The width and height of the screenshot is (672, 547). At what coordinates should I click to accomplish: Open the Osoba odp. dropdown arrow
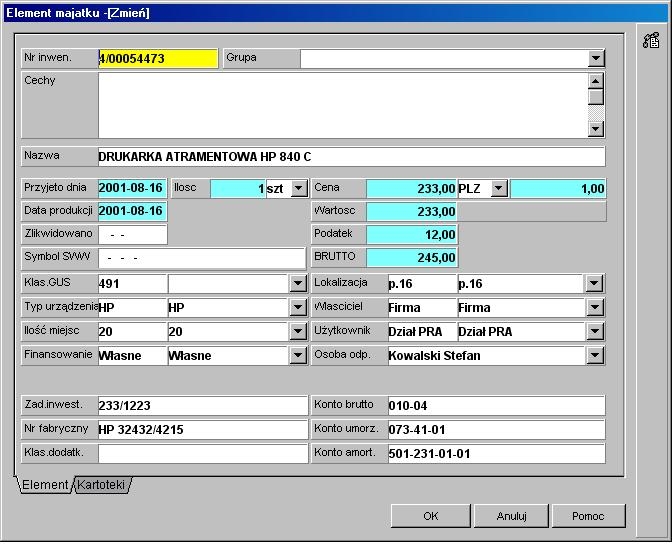[x=594, y=355]
